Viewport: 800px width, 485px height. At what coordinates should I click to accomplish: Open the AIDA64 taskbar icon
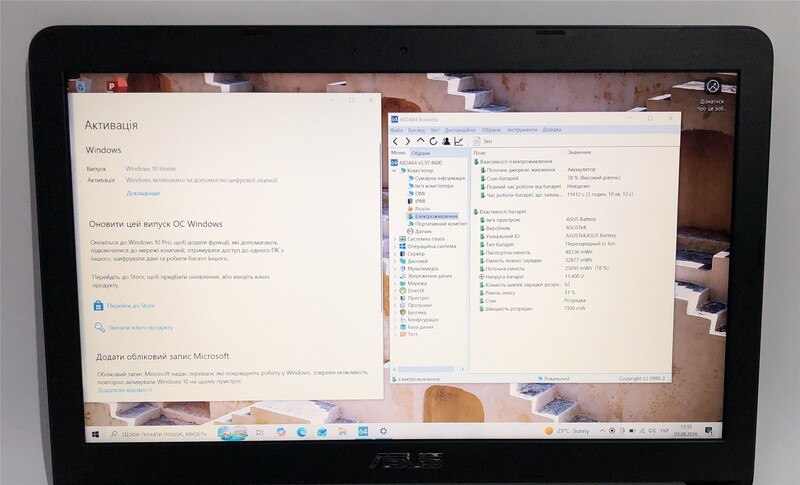363,431
